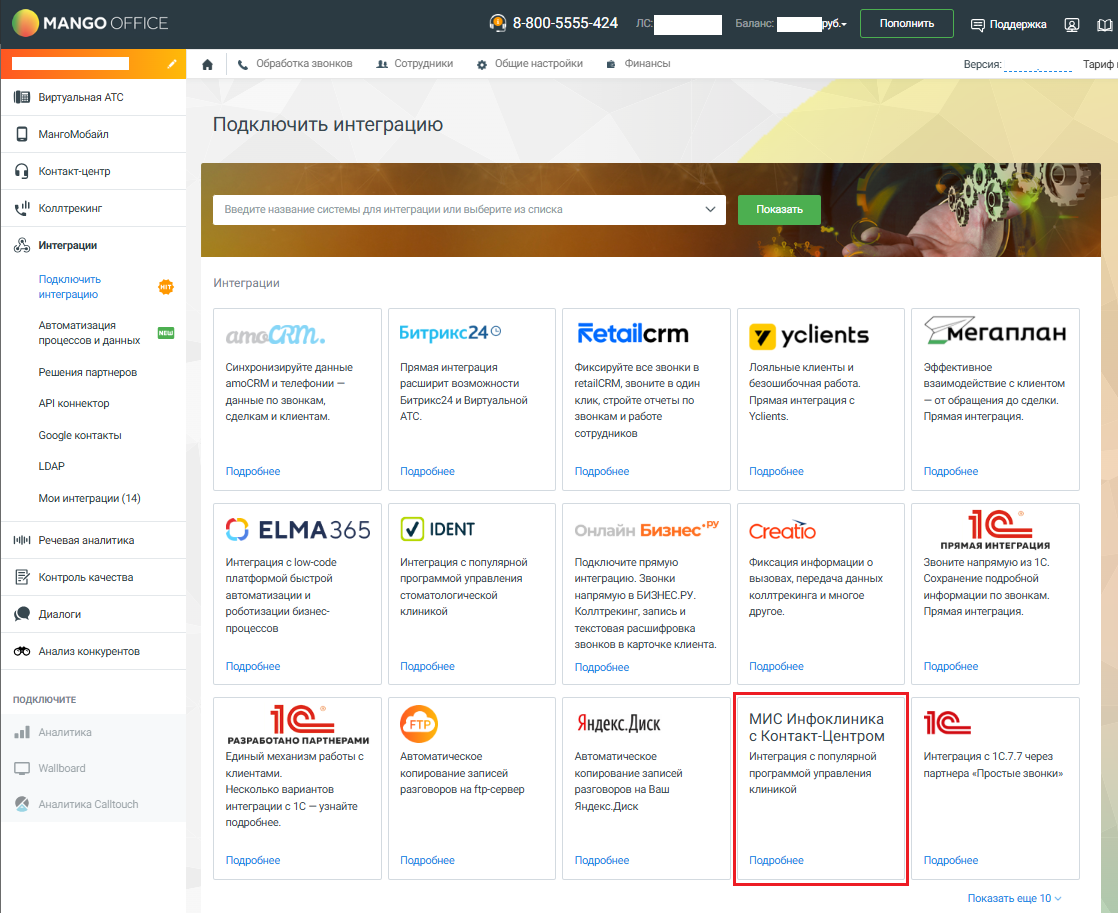
Task: Click the Виртуальная АТС sidebar icon
Action: click(x=22, y=97)
